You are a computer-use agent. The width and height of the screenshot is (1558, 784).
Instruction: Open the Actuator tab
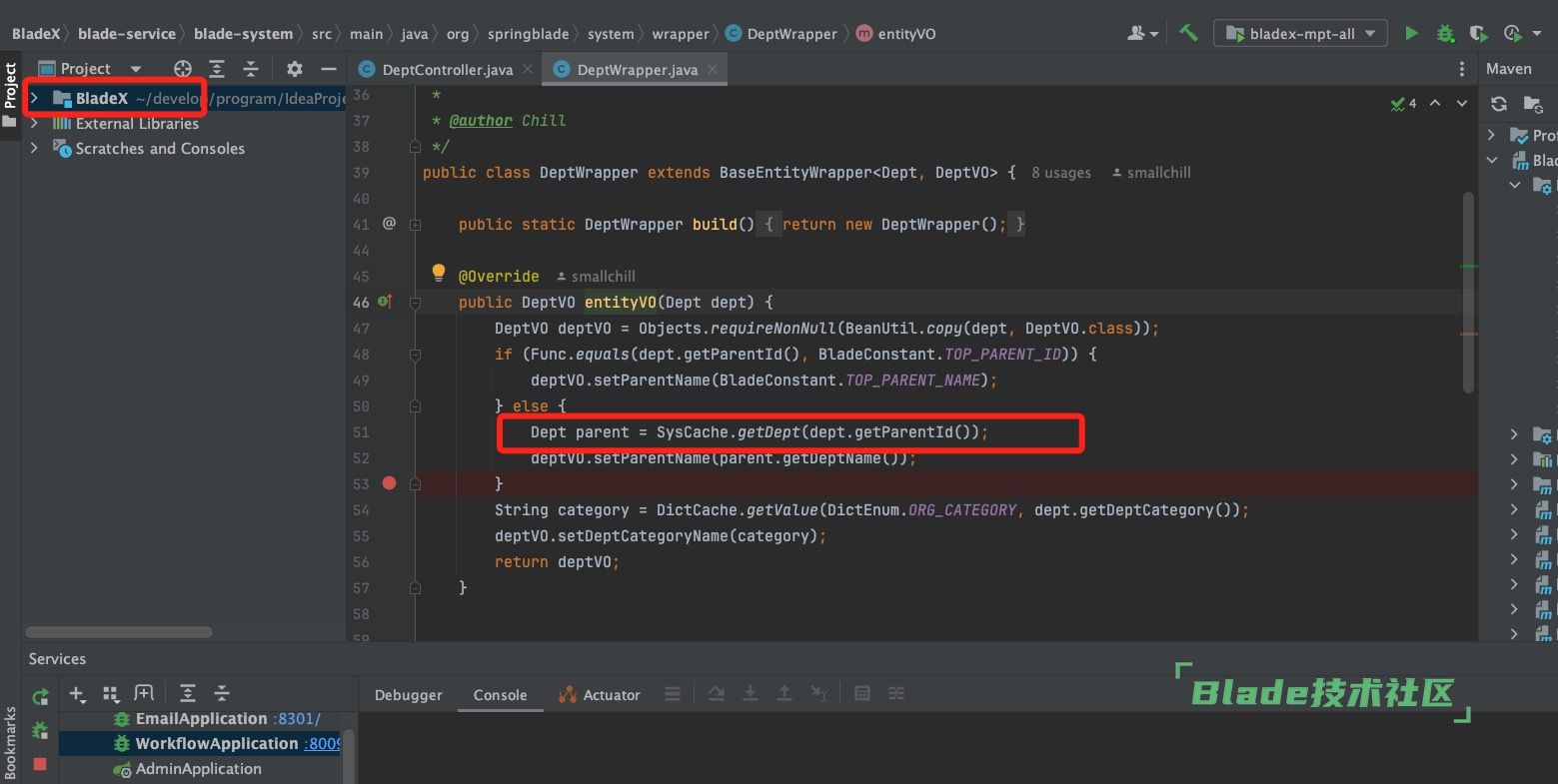600,695
